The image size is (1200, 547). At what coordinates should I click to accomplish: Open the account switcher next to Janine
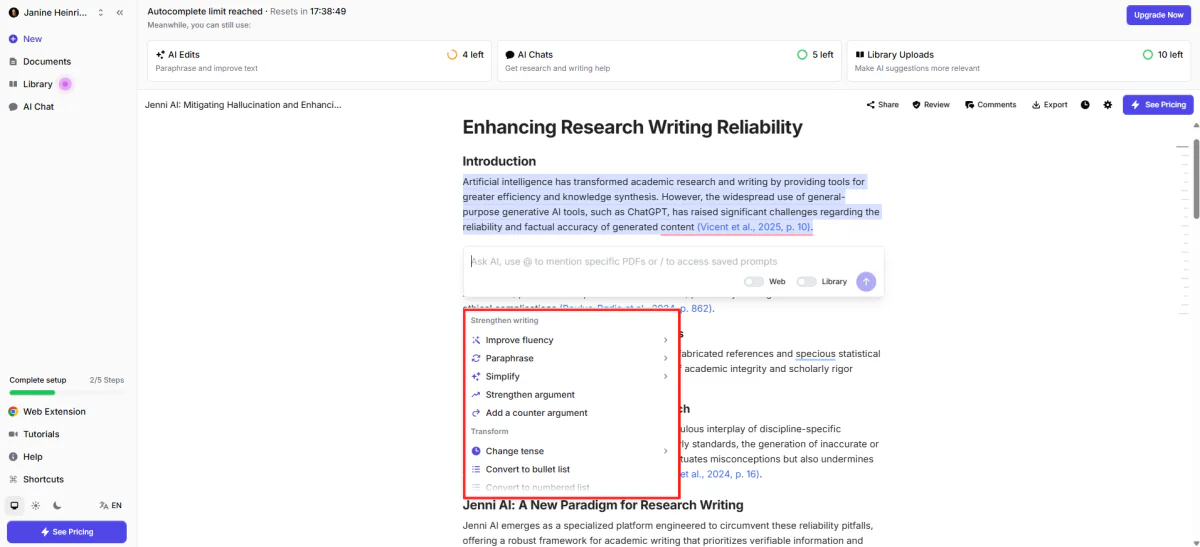tap(100, 13)
